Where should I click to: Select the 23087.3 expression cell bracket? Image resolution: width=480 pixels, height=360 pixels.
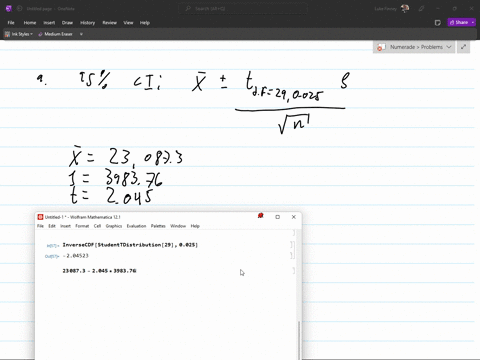coord(294,271)
